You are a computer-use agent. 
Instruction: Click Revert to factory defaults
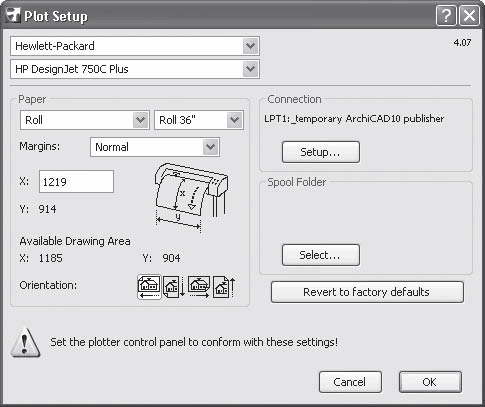[367, 292]
